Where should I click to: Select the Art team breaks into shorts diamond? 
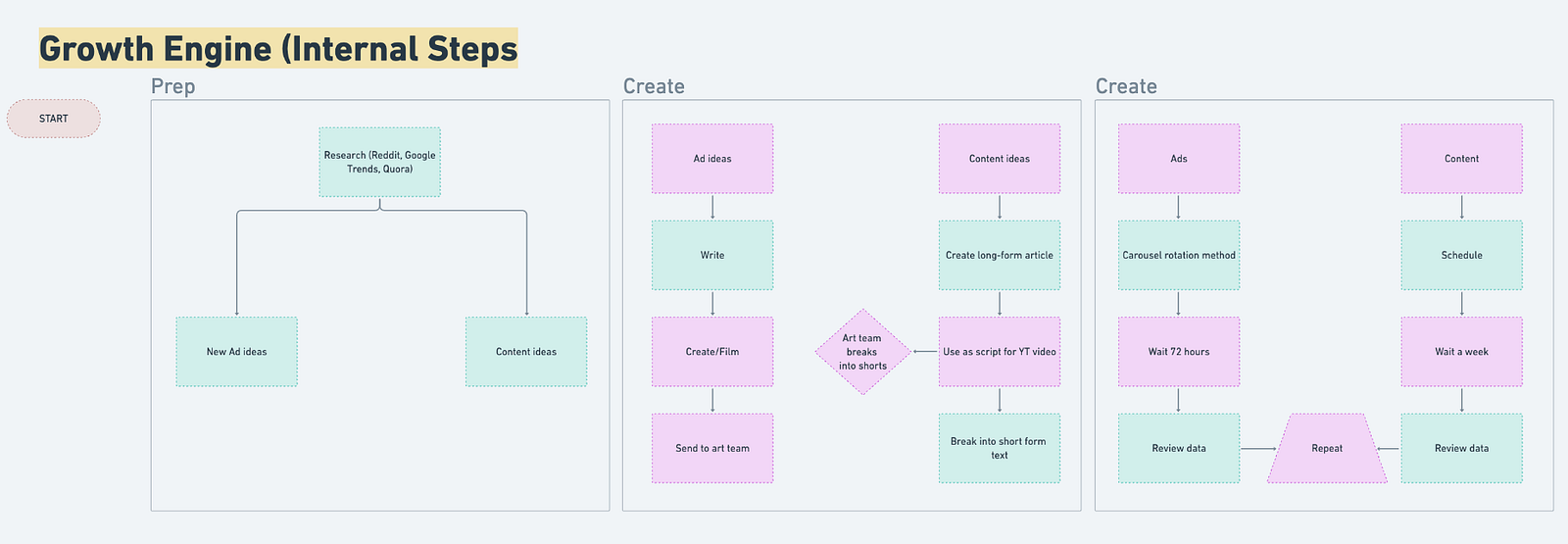tap(862, 352)
